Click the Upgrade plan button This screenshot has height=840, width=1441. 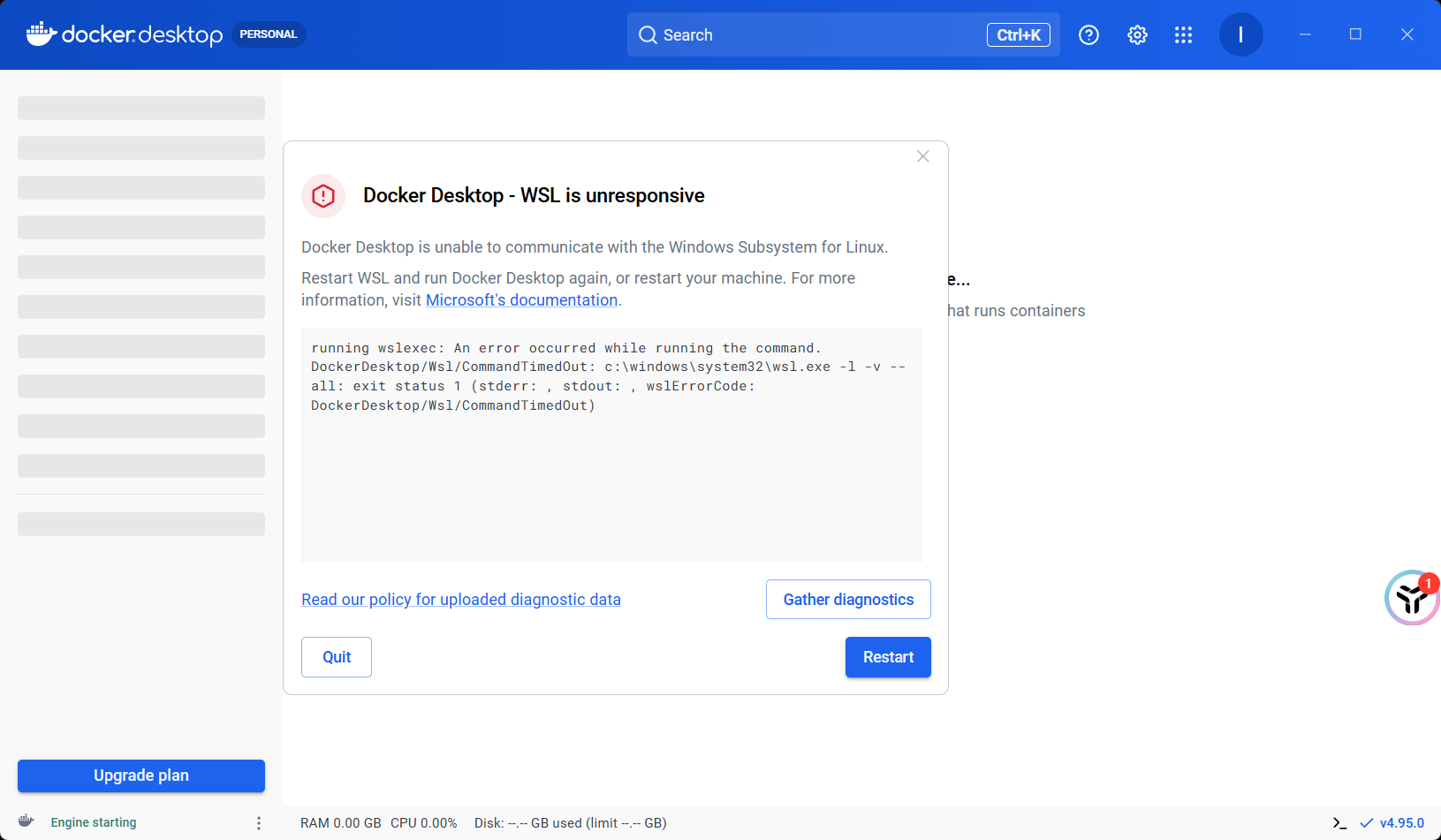141,776
